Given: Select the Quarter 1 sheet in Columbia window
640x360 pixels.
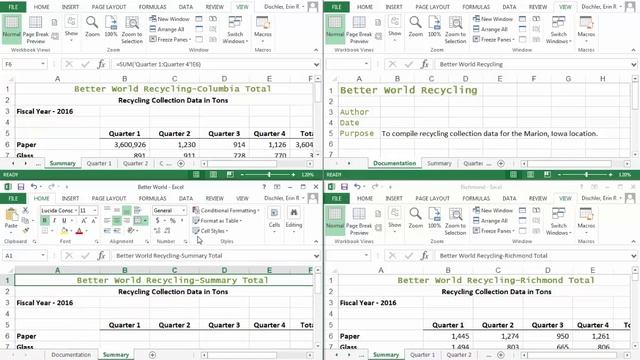Looking at the screenshot, I should pyautogui.click(x=99, y=163).
